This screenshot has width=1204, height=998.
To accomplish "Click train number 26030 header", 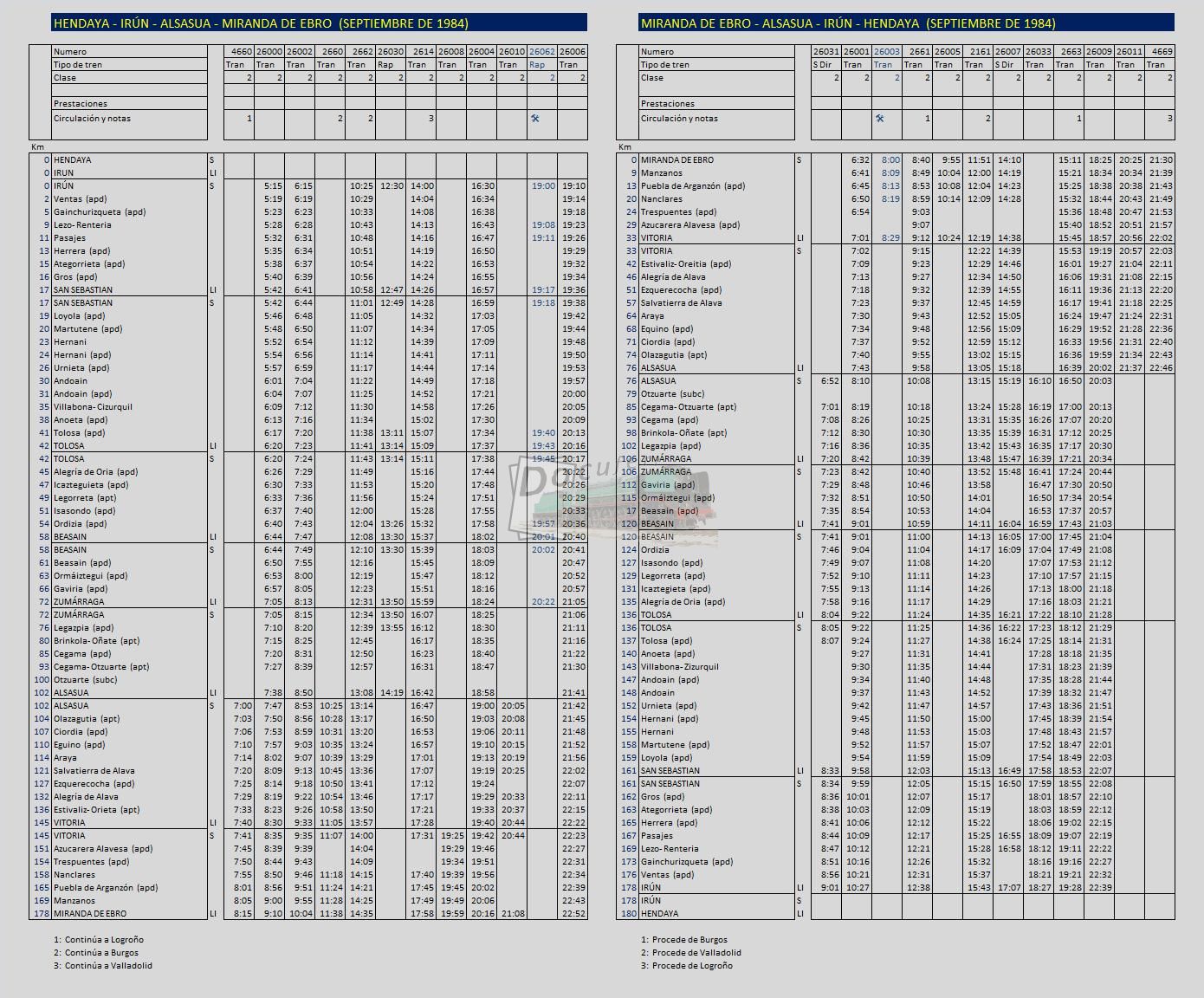I will tap(391, 52).
